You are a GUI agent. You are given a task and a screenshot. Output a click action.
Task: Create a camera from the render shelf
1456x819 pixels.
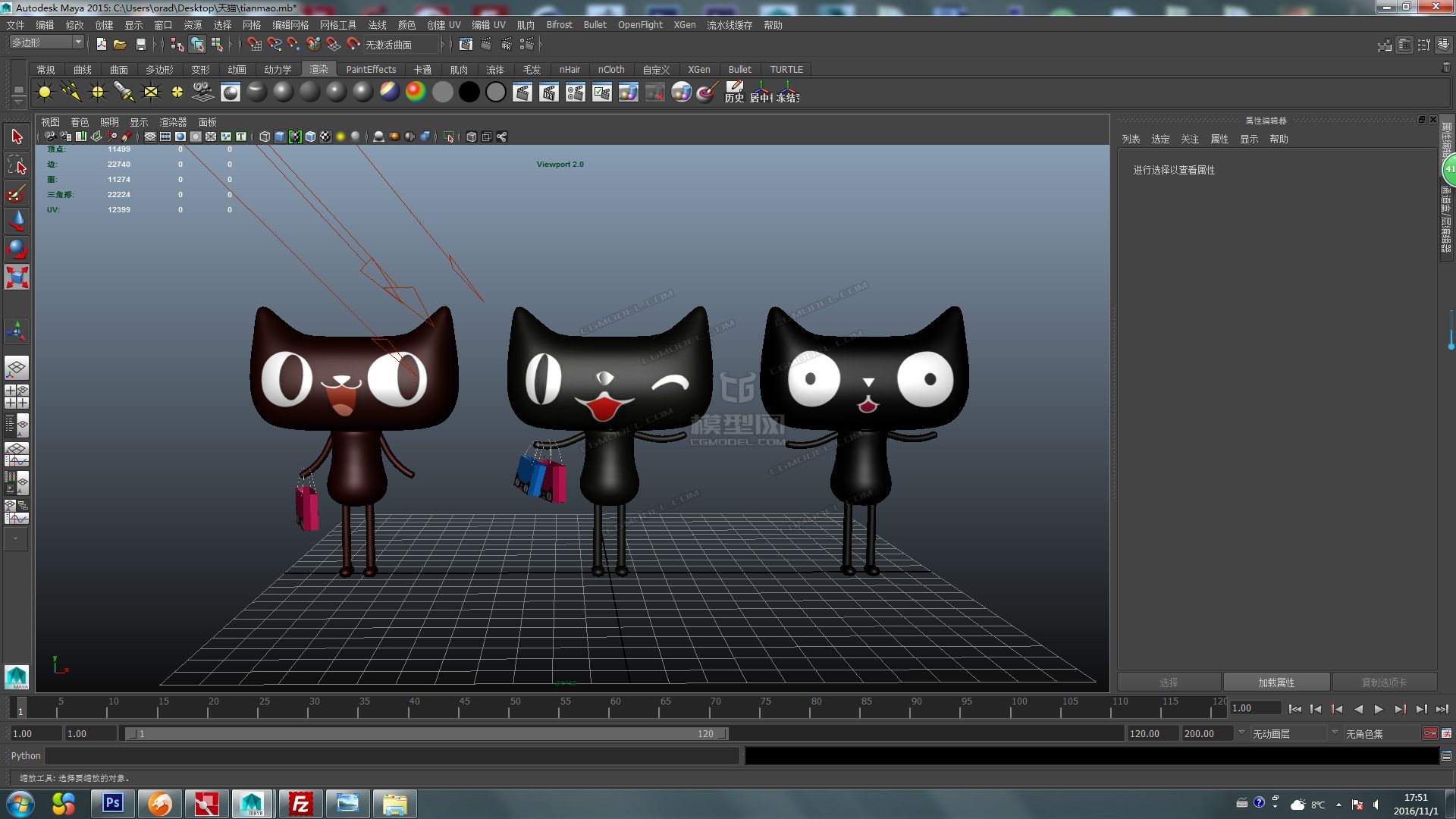[203, 93]
